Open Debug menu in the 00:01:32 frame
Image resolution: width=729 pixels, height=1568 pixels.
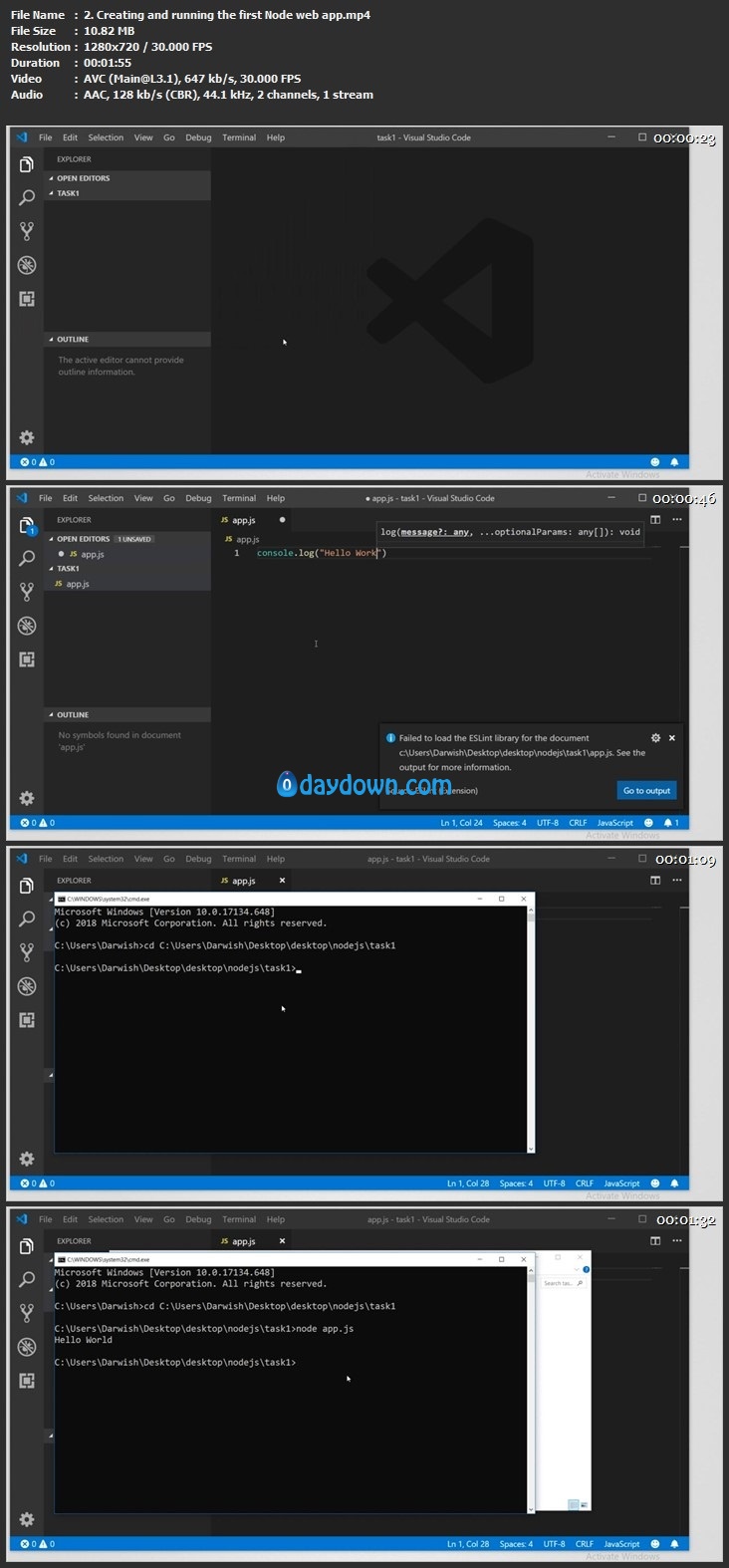pos(198,1219)
